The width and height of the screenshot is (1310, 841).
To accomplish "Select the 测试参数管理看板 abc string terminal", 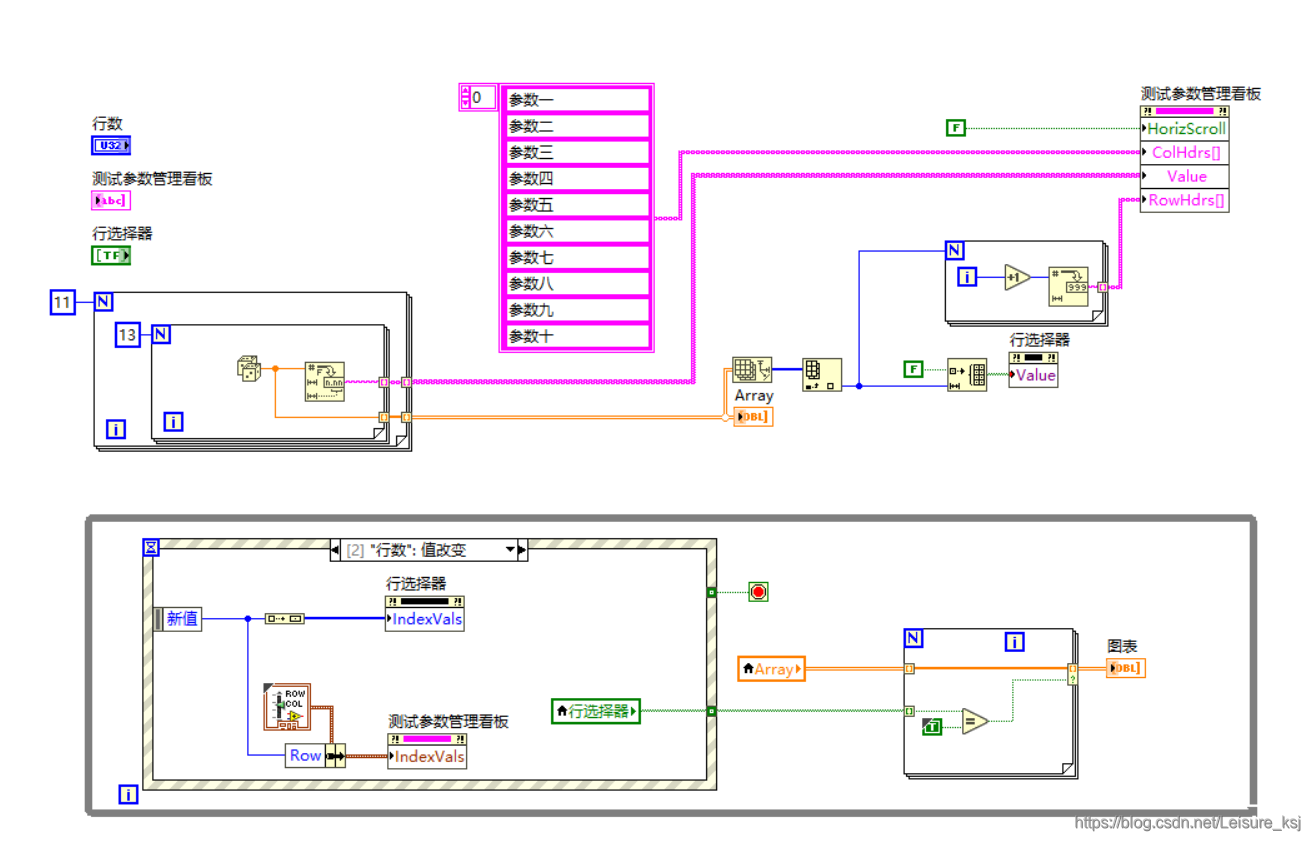I will (111, 200).
